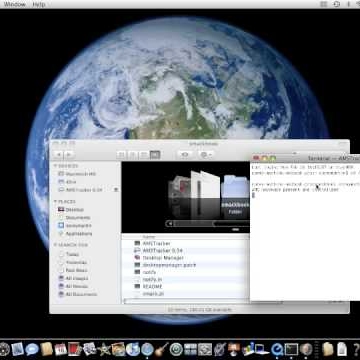Select the All Images saved search
Viewport: 360px width, 360px height.
[73, 278]
